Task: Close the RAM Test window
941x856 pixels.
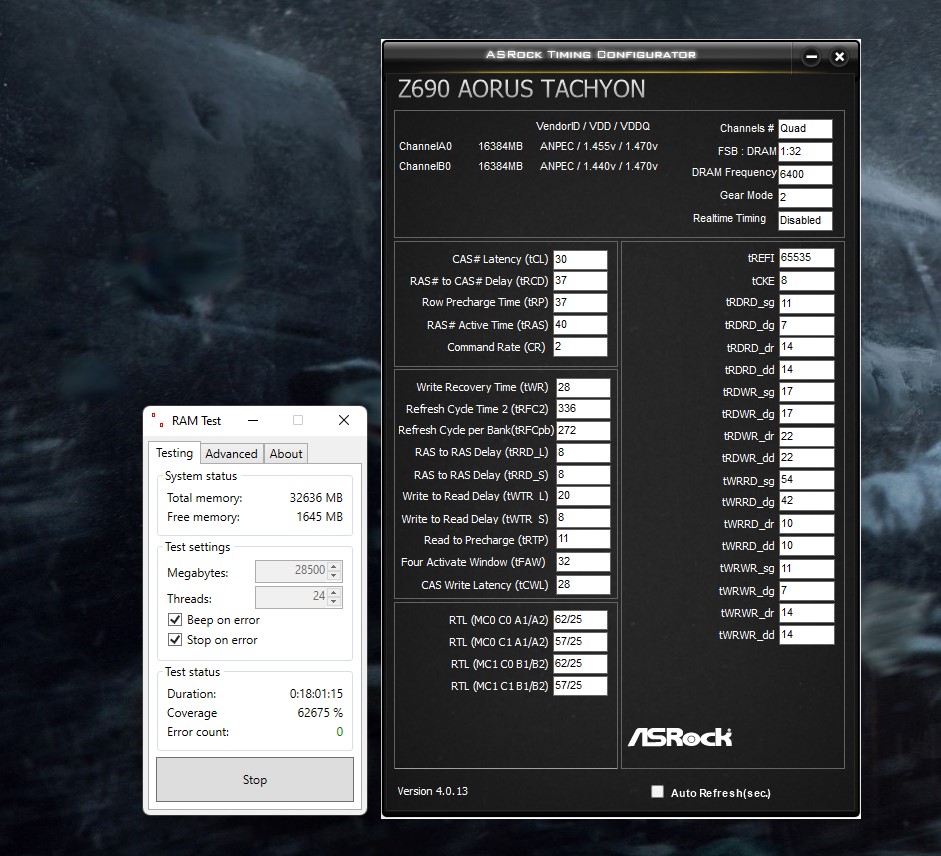Action: pyautogui.click(x=343, y=421)
